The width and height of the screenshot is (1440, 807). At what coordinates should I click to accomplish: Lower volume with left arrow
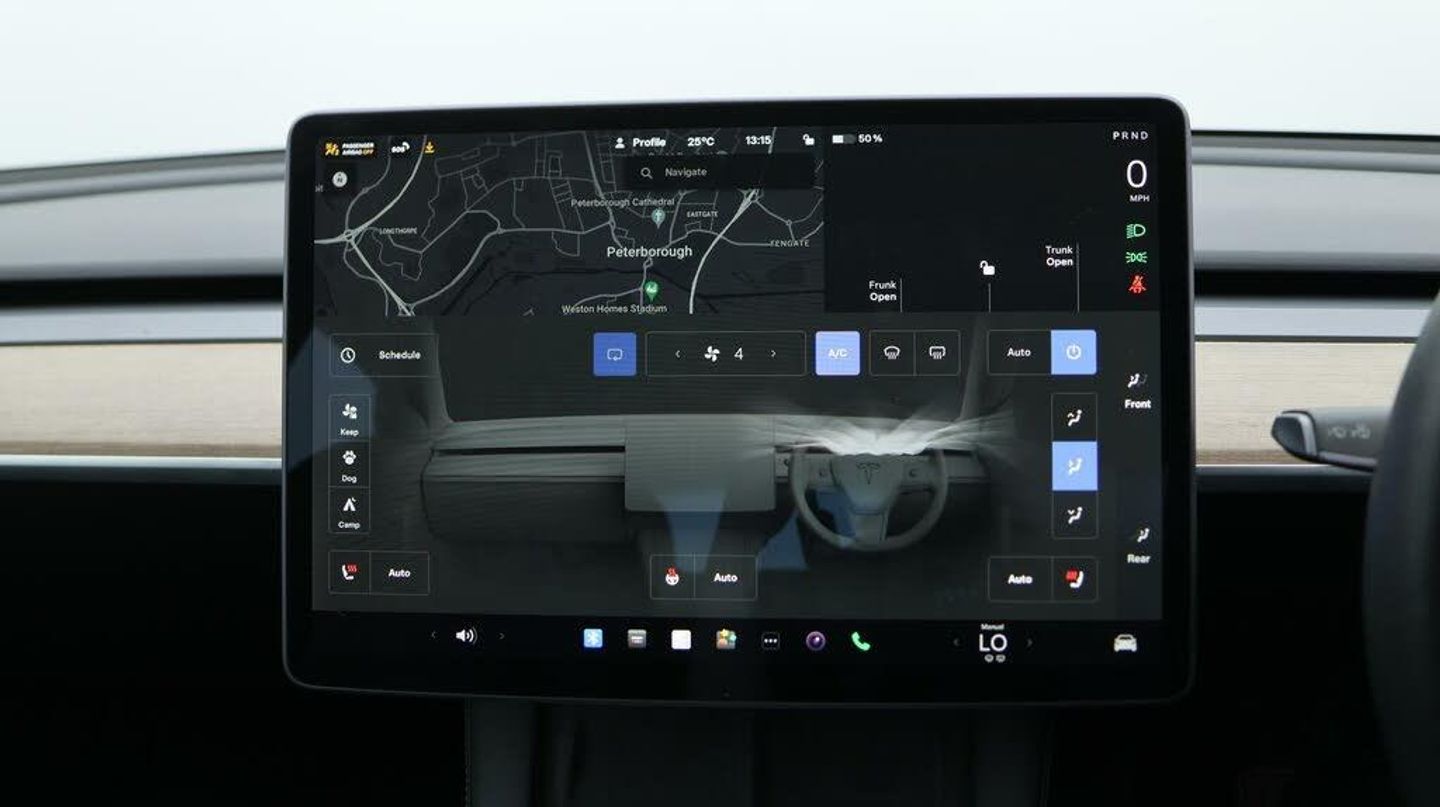pos(433,635)
